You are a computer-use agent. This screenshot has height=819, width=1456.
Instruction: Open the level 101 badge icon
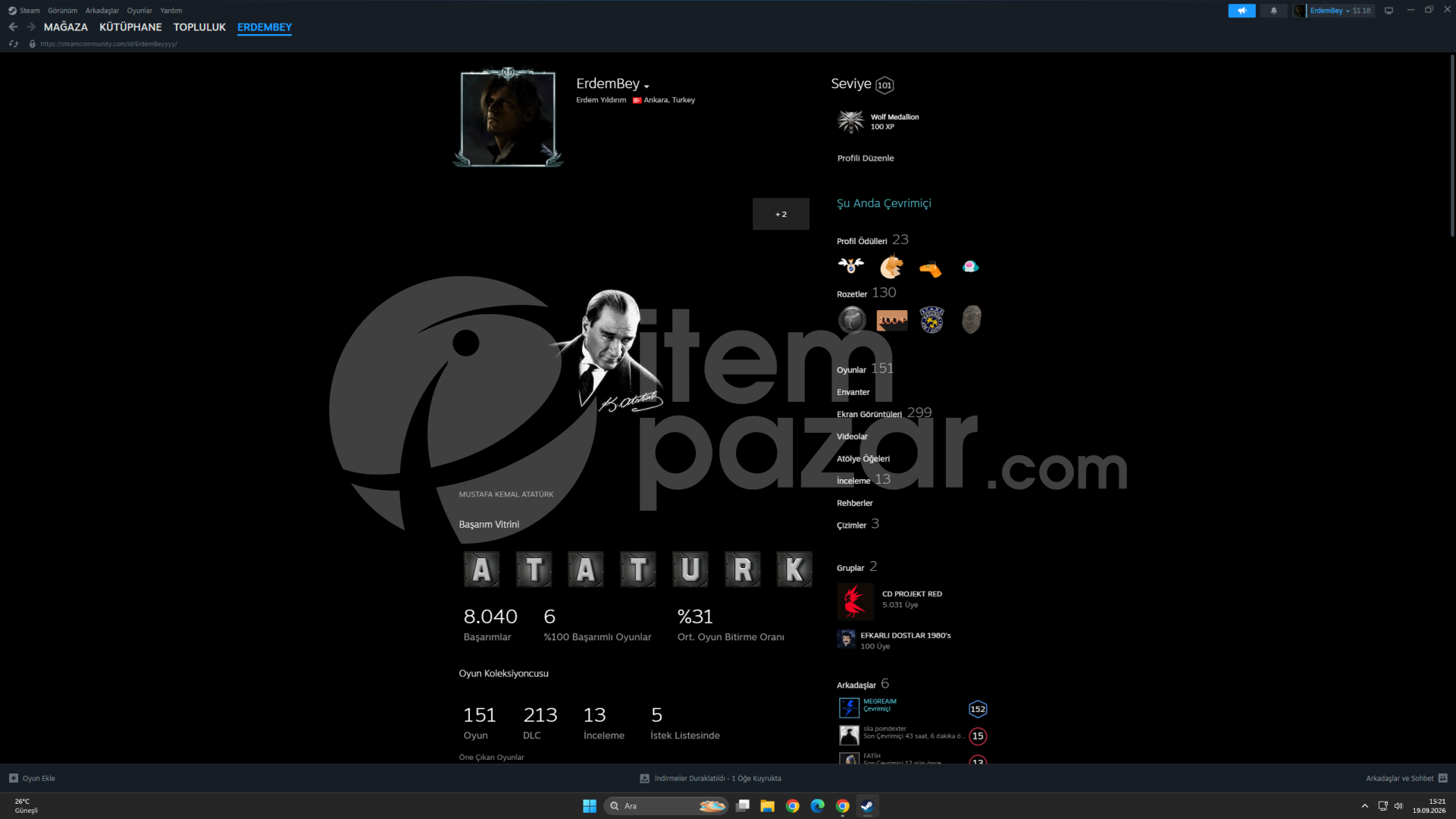885,85
